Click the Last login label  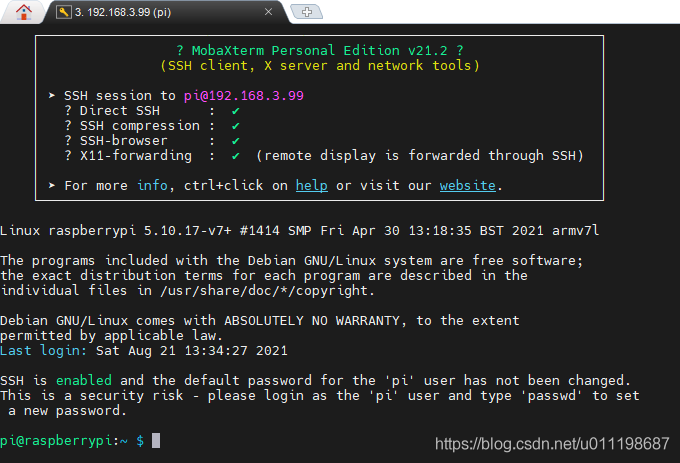(43, 351)
